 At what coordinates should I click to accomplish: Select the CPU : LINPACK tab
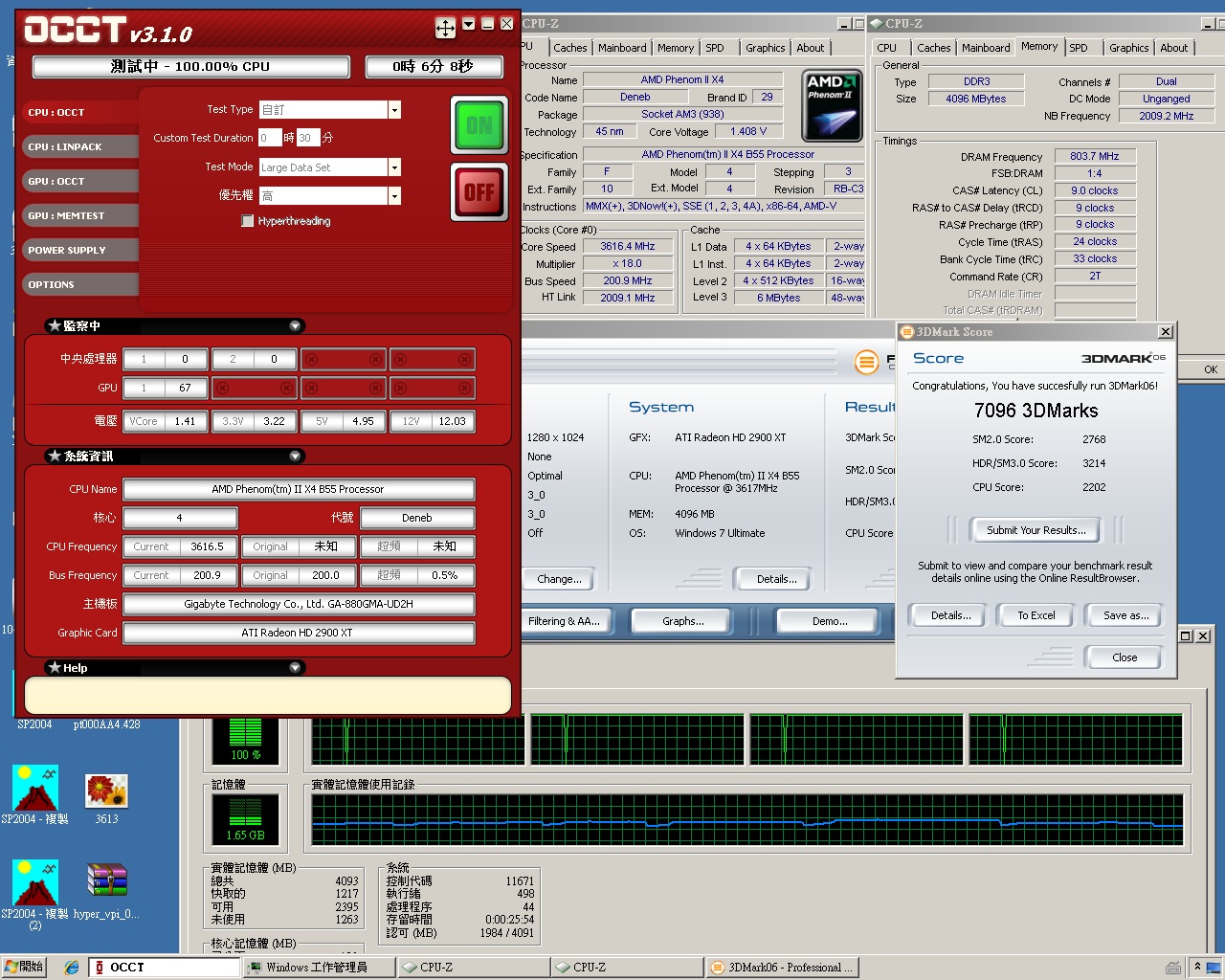80,146
